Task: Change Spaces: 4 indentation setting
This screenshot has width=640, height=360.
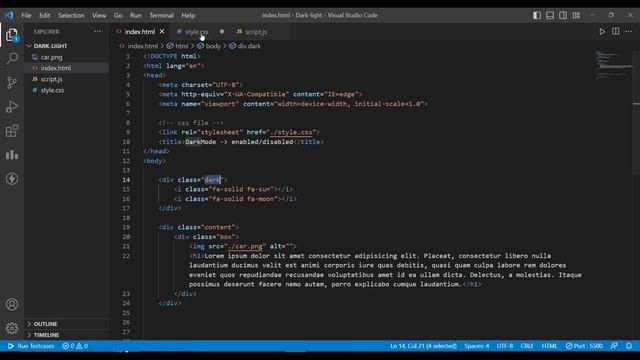Action: click(x=476, y=346)
